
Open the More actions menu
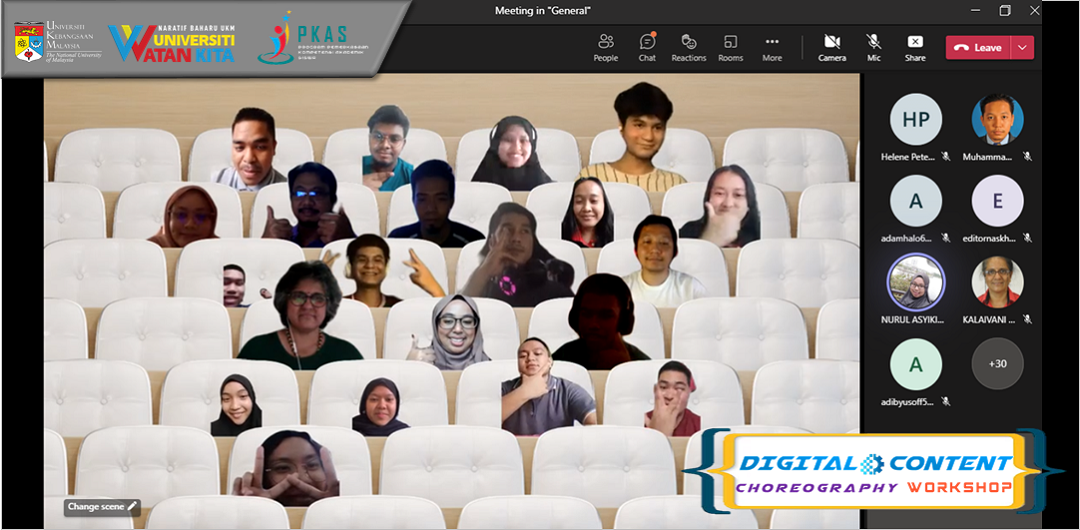tap(772, 47)
